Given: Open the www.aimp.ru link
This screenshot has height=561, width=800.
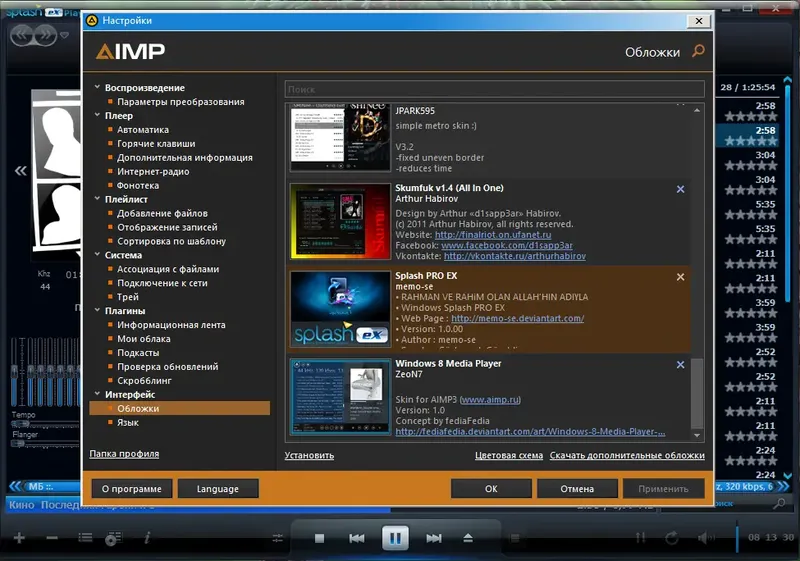Looking at the screenshot, I should tap(490, 399).
